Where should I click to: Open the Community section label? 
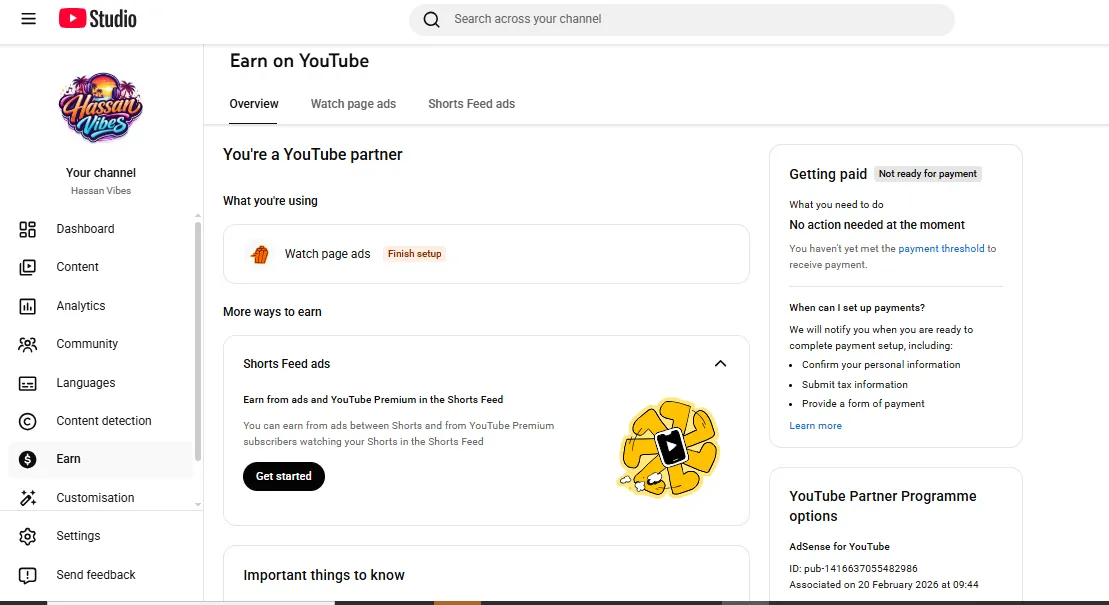[x=87, y=344]
